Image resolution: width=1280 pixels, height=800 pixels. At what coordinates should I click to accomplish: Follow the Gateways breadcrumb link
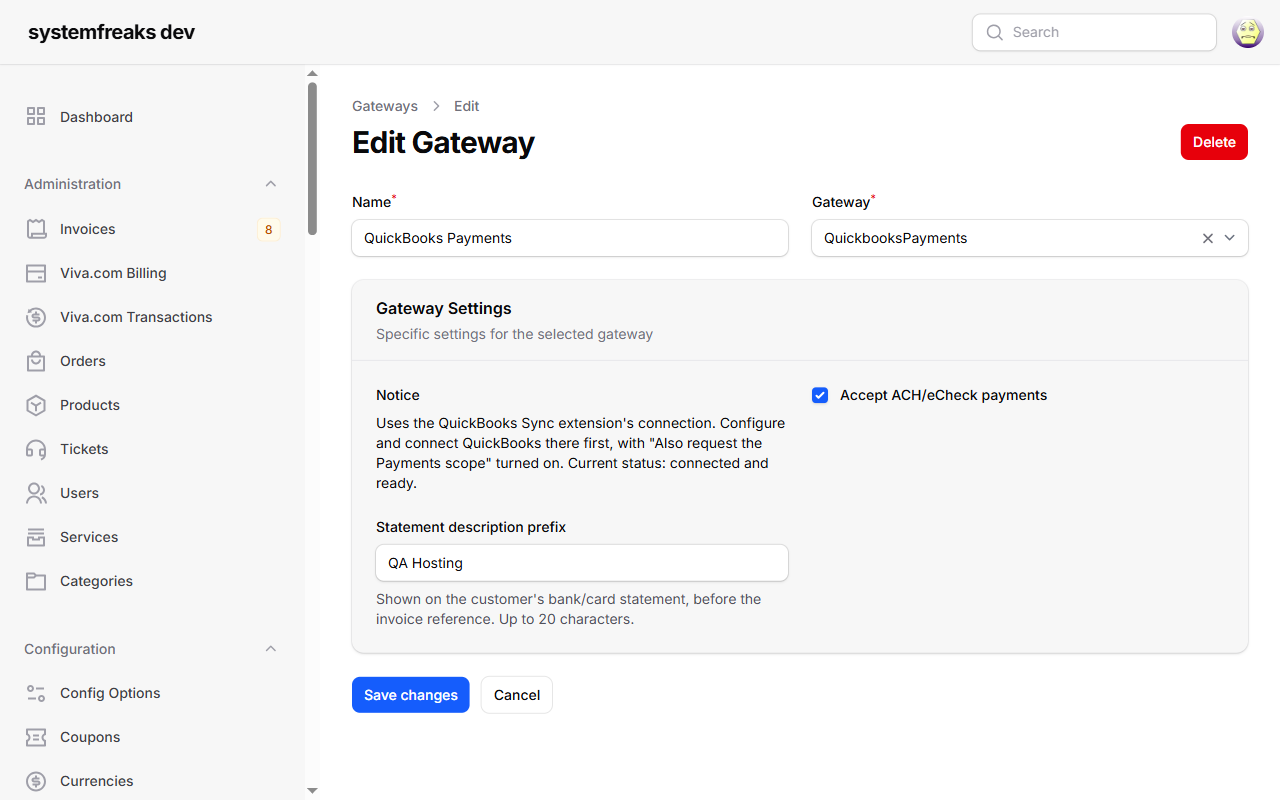[385, 106]
